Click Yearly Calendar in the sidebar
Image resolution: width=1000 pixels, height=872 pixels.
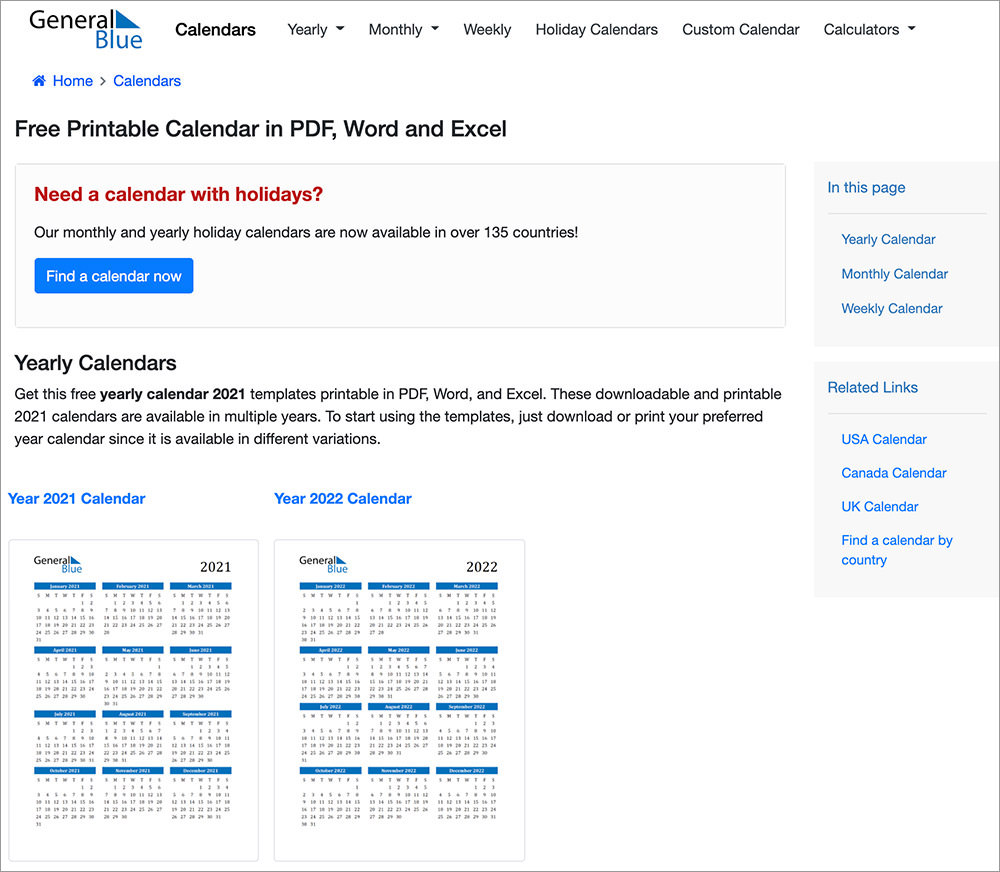coord(888,239)
